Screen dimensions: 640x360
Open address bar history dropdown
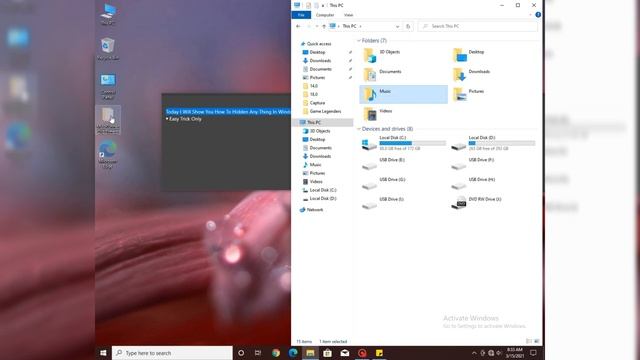(398, 26)
